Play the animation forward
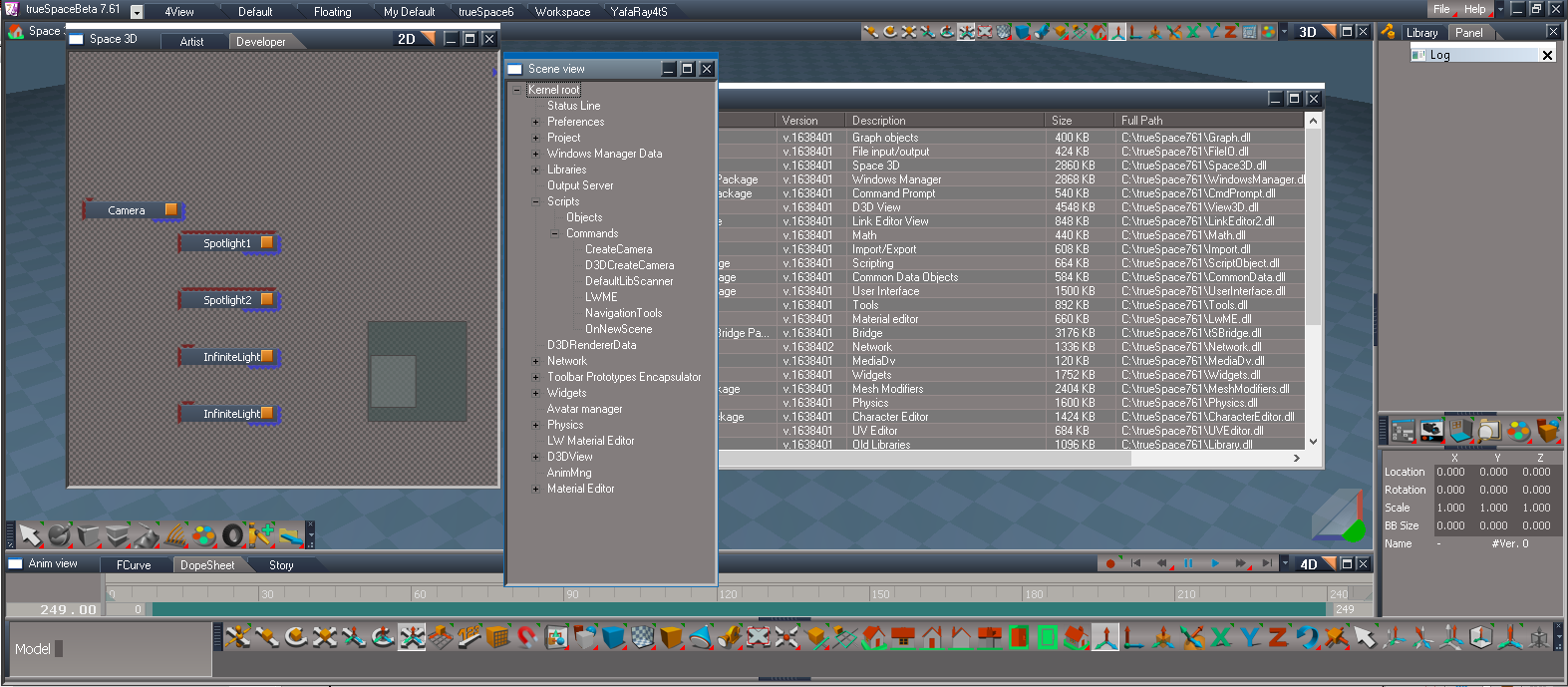The height and width of the screenshot is (687, 1568). pos(1215,563)
